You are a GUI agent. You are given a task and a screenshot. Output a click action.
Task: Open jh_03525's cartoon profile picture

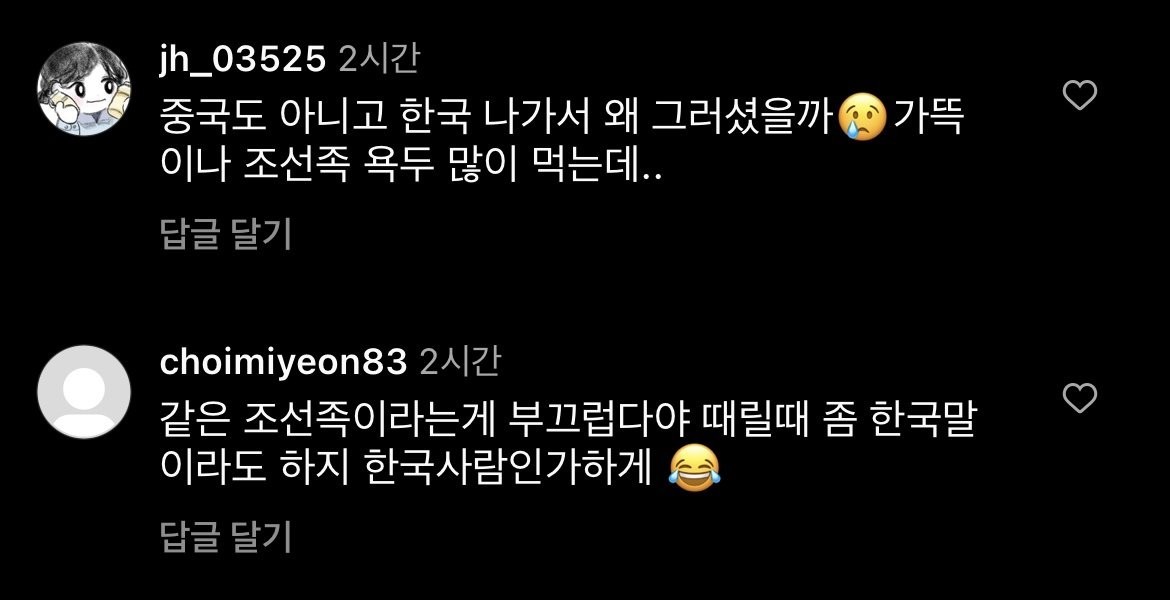[x=84, y=90]
